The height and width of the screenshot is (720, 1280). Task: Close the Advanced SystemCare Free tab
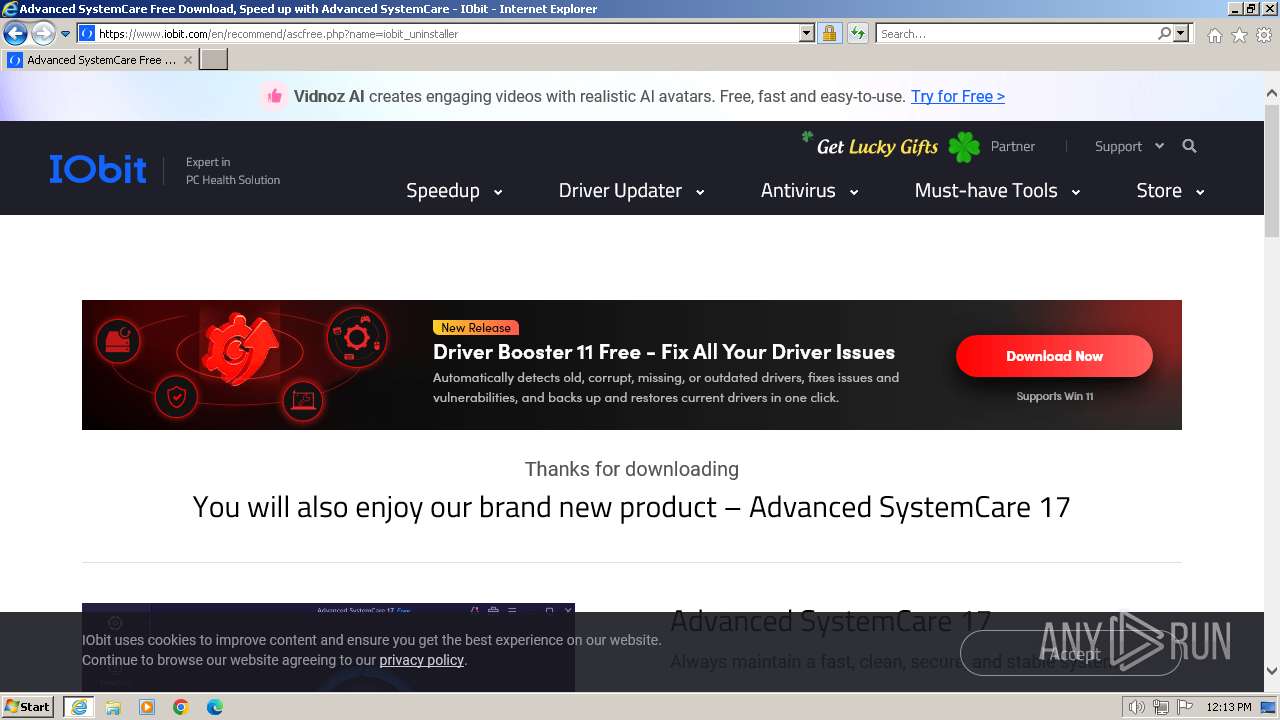point(188,60)
